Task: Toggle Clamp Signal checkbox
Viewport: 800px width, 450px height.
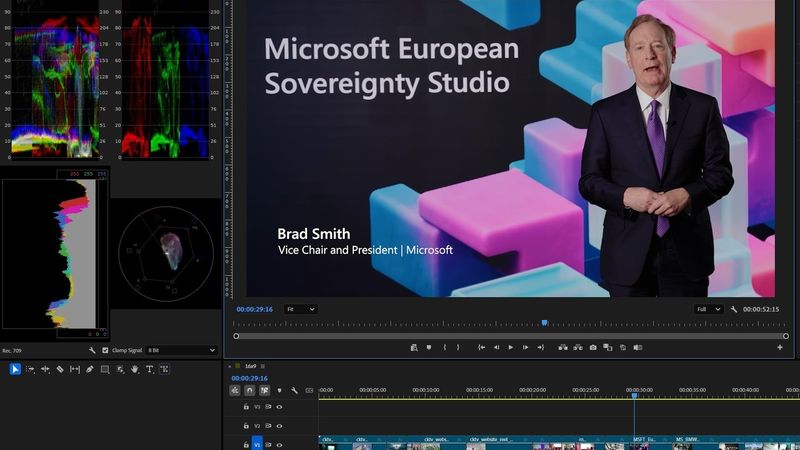Action: [x=105, y=351]
